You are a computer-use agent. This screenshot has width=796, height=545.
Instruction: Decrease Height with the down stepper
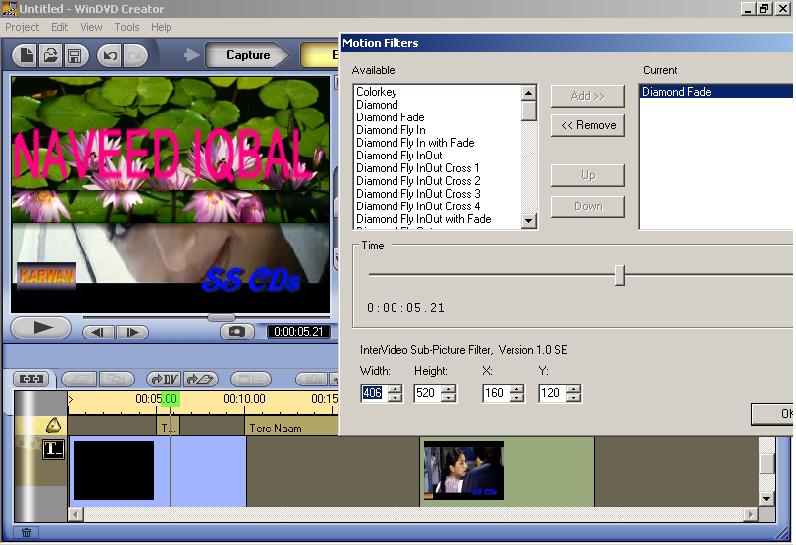point(448,398)
